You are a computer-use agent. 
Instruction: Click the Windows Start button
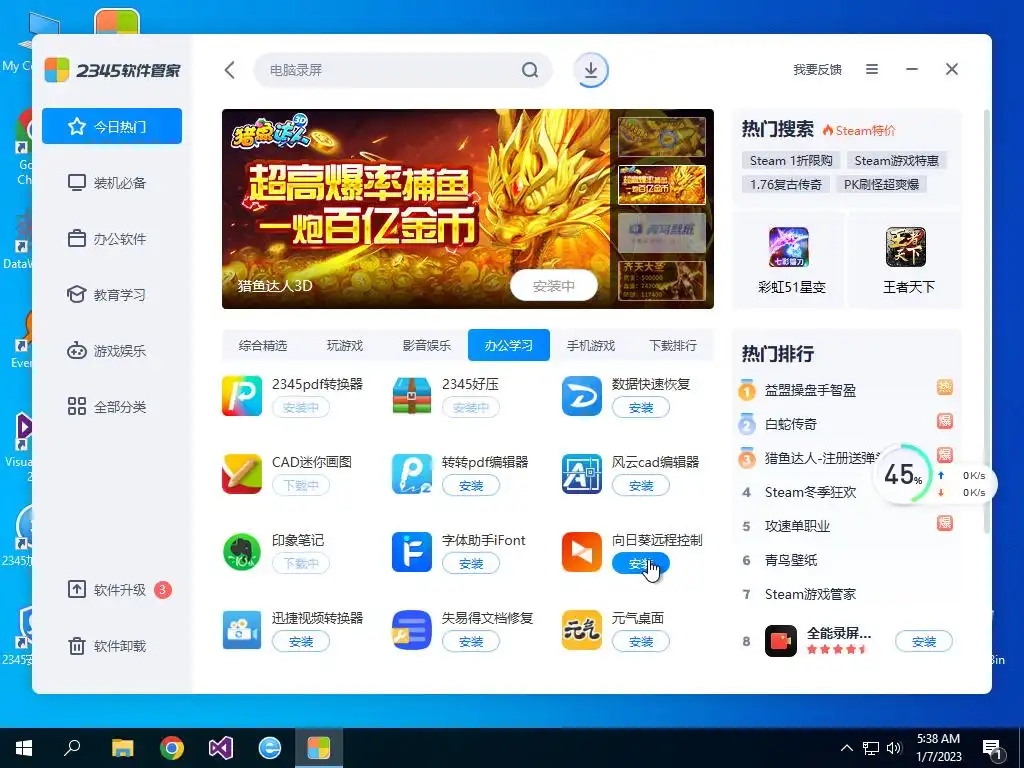click(24, 748)
